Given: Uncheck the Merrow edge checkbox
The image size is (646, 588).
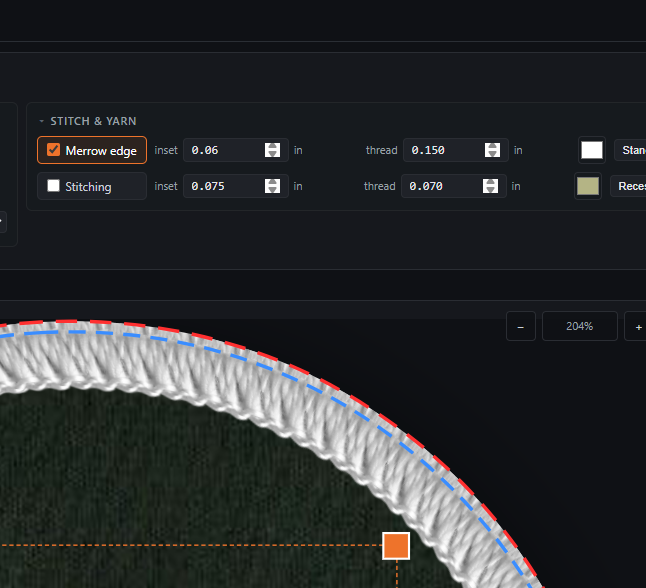Looking at the screenshot, I should coord(54,150).
